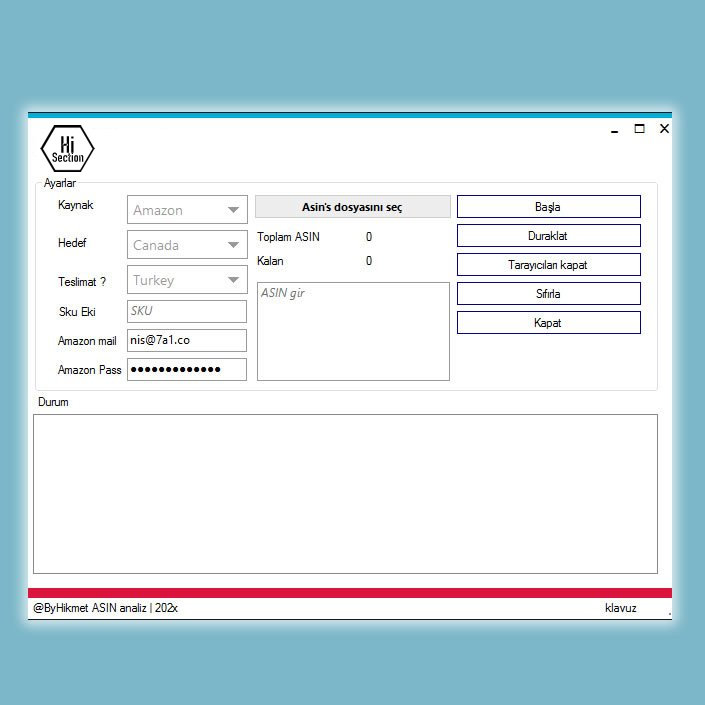Open the Teslimat Turkey dropdown
705x705 pixels.
[x=187, y=280]
